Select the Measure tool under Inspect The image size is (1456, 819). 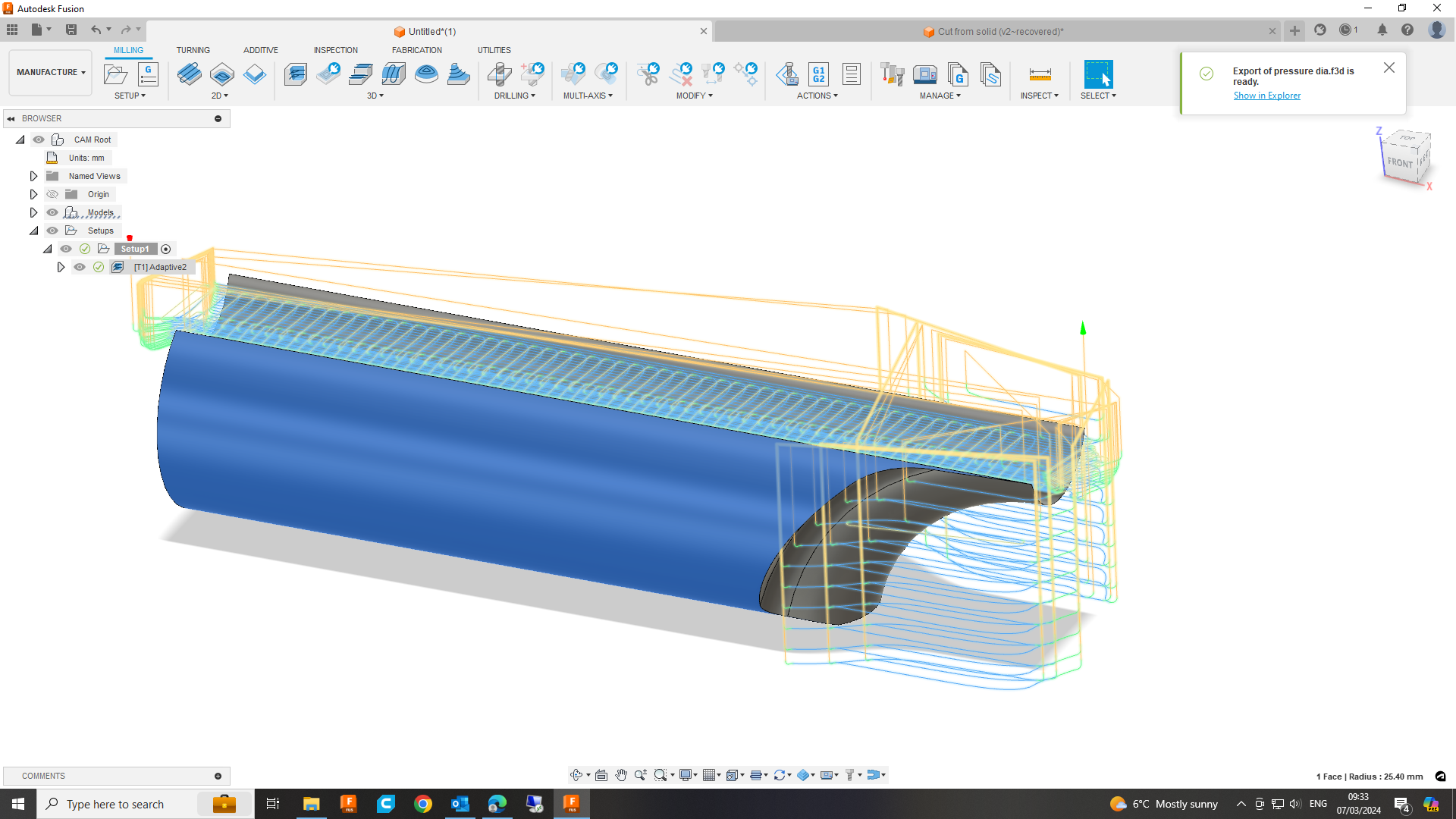pos(1040,74)
